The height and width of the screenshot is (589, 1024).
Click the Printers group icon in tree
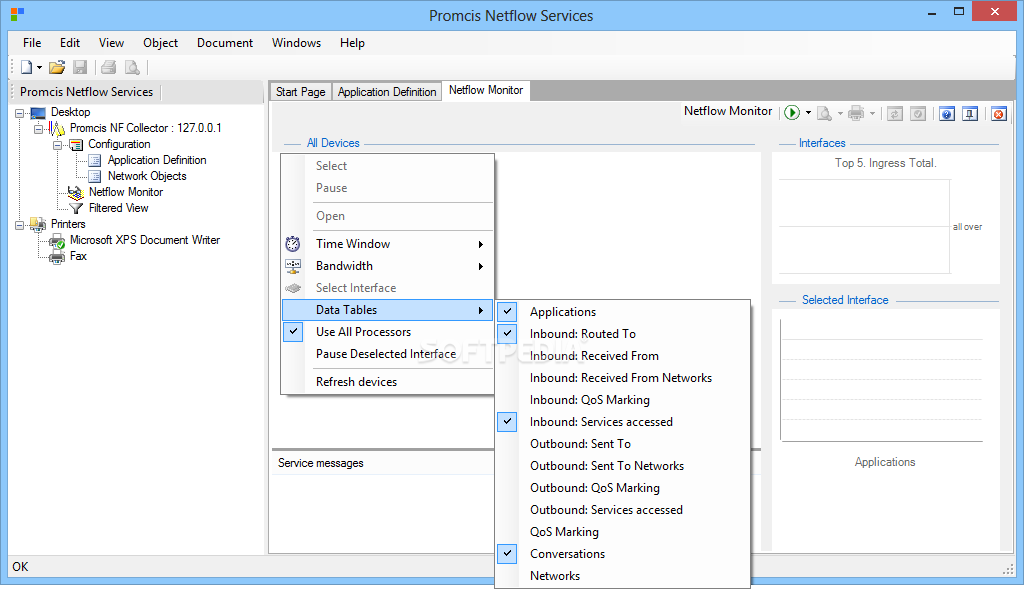click(38, 224)
